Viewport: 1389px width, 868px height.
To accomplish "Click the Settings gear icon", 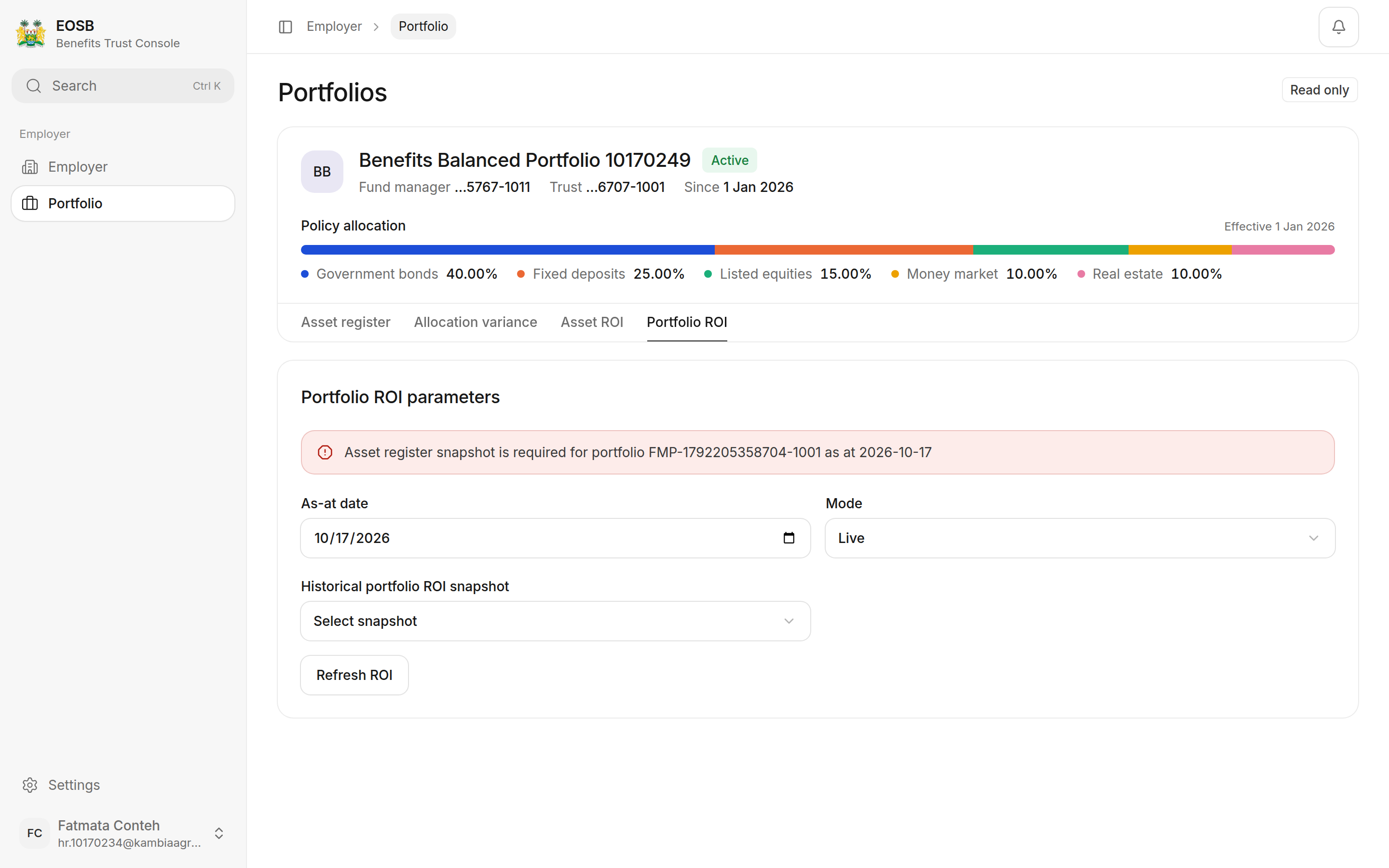I will point(30,785).
